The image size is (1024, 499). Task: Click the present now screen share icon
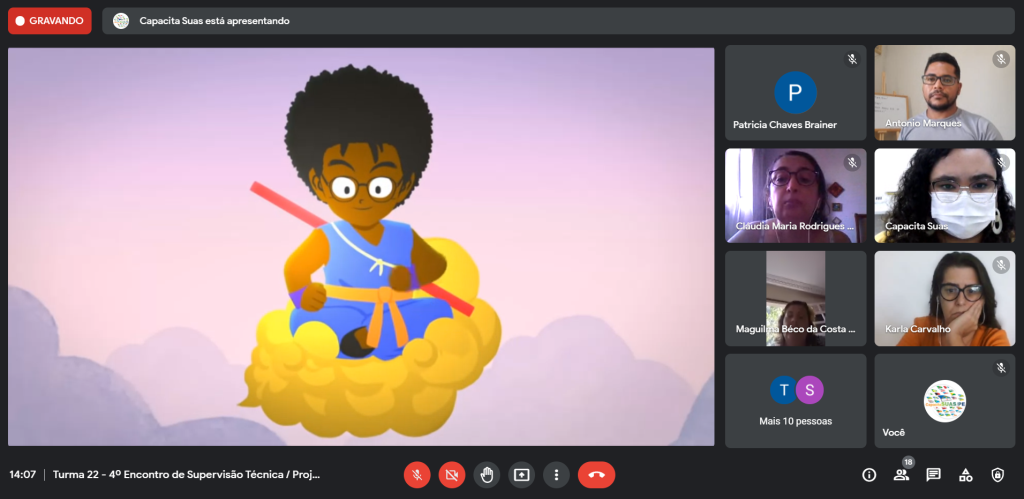point(521,475)
